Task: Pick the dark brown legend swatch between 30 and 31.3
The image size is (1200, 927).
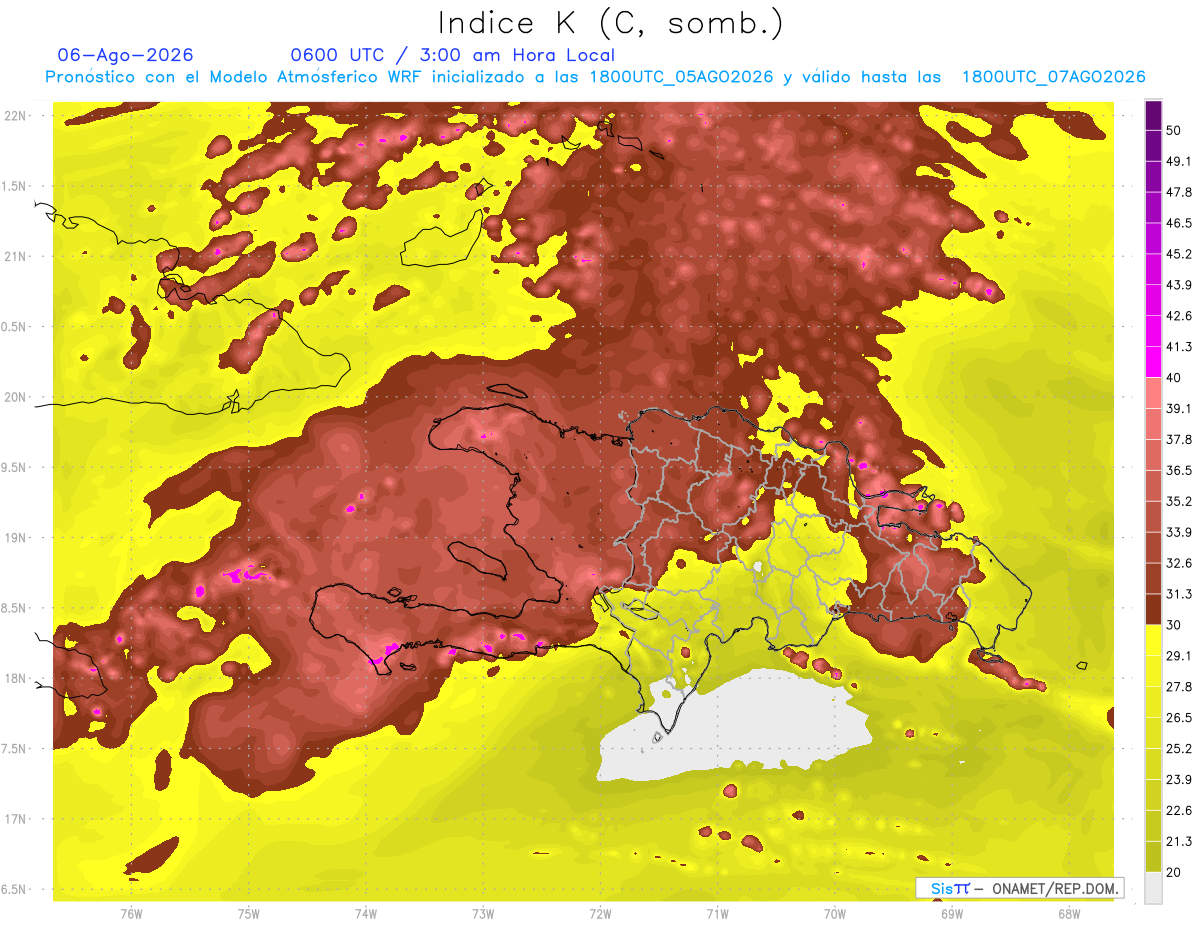Action: pos(1153,609)
